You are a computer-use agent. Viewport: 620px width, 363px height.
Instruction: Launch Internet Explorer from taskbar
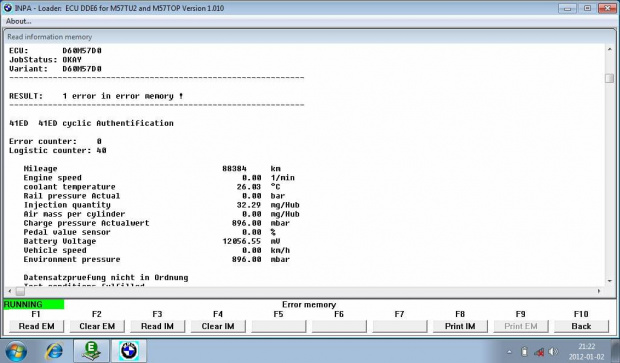tap(54, 351)
